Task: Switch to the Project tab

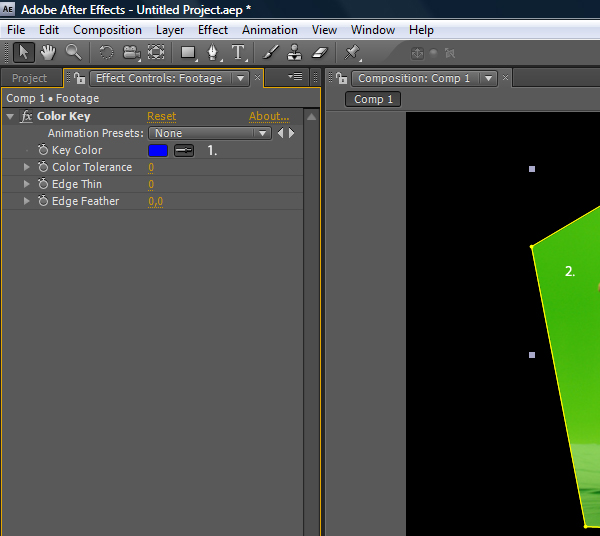Action: click(x=29, y=78)
